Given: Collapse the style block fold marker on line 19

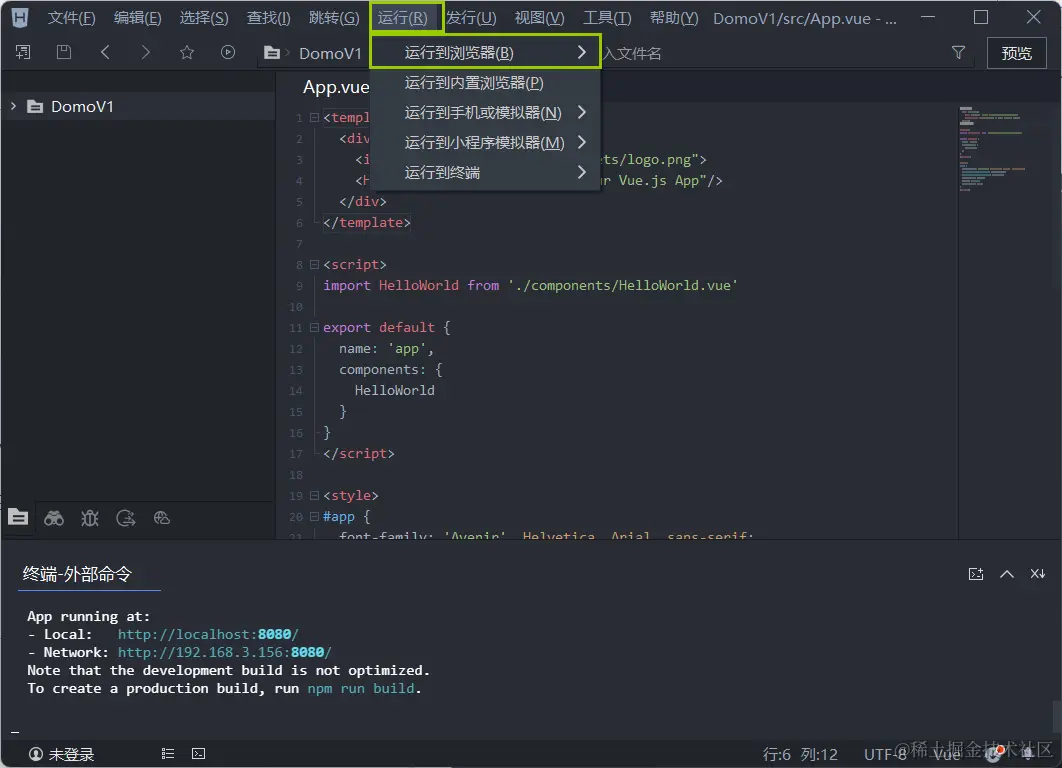Looking at the screenshot, I should pyautogui.click(x=314, y=495).
